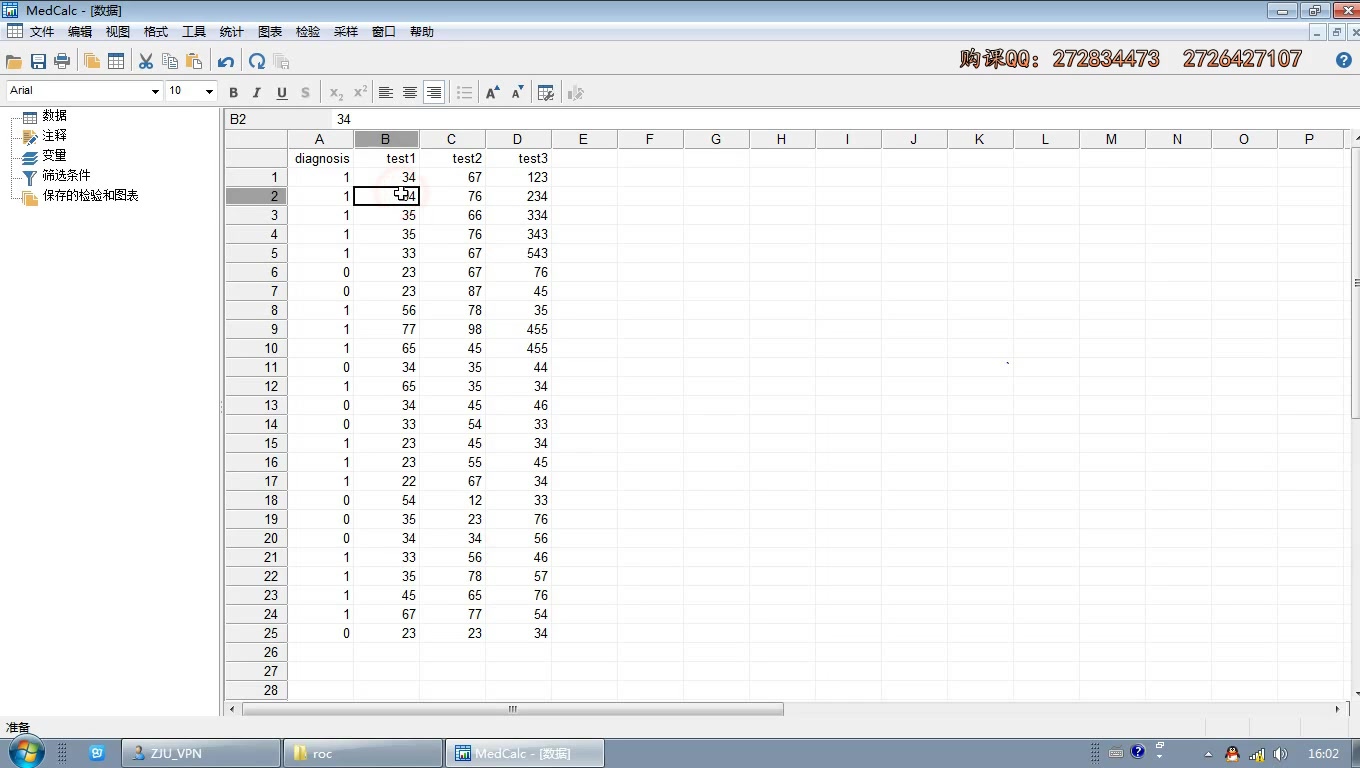This screenshot has height=768, width=1360.
Task: Click the test1 column name cell
Action: 386,158
